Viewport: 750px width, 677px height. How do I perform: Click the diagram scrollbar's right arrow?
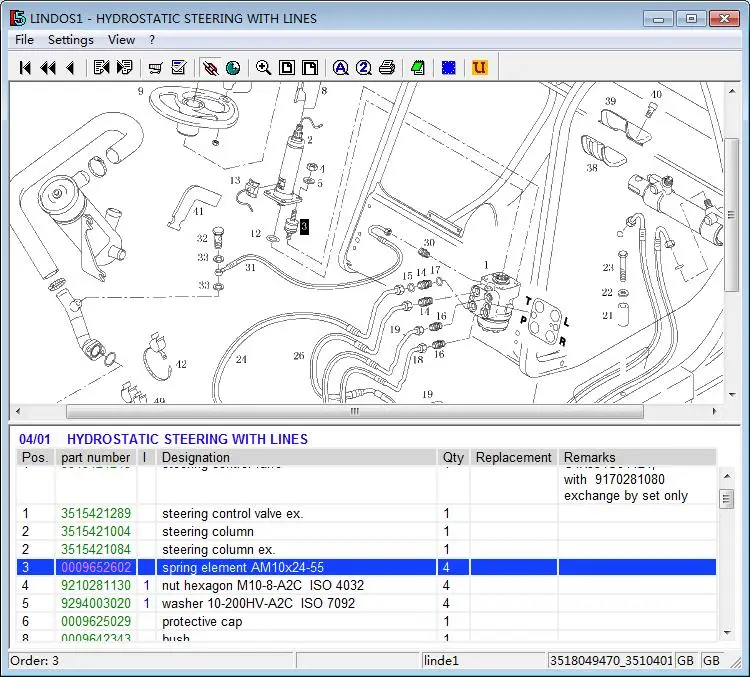[715, 411]
